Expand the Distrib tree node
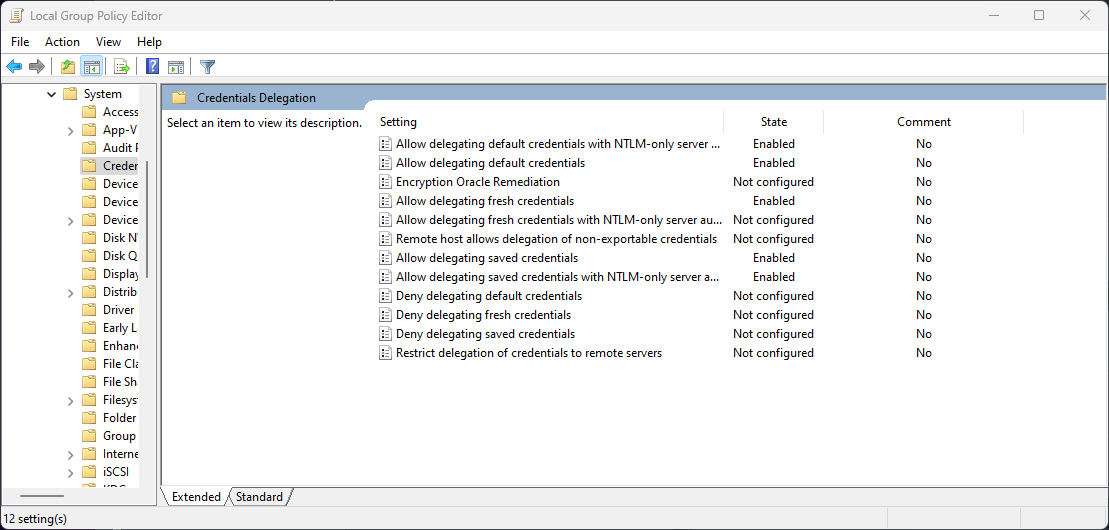Image resolution: width=1109 pixels, height=530 pixels. pos(71,292)
